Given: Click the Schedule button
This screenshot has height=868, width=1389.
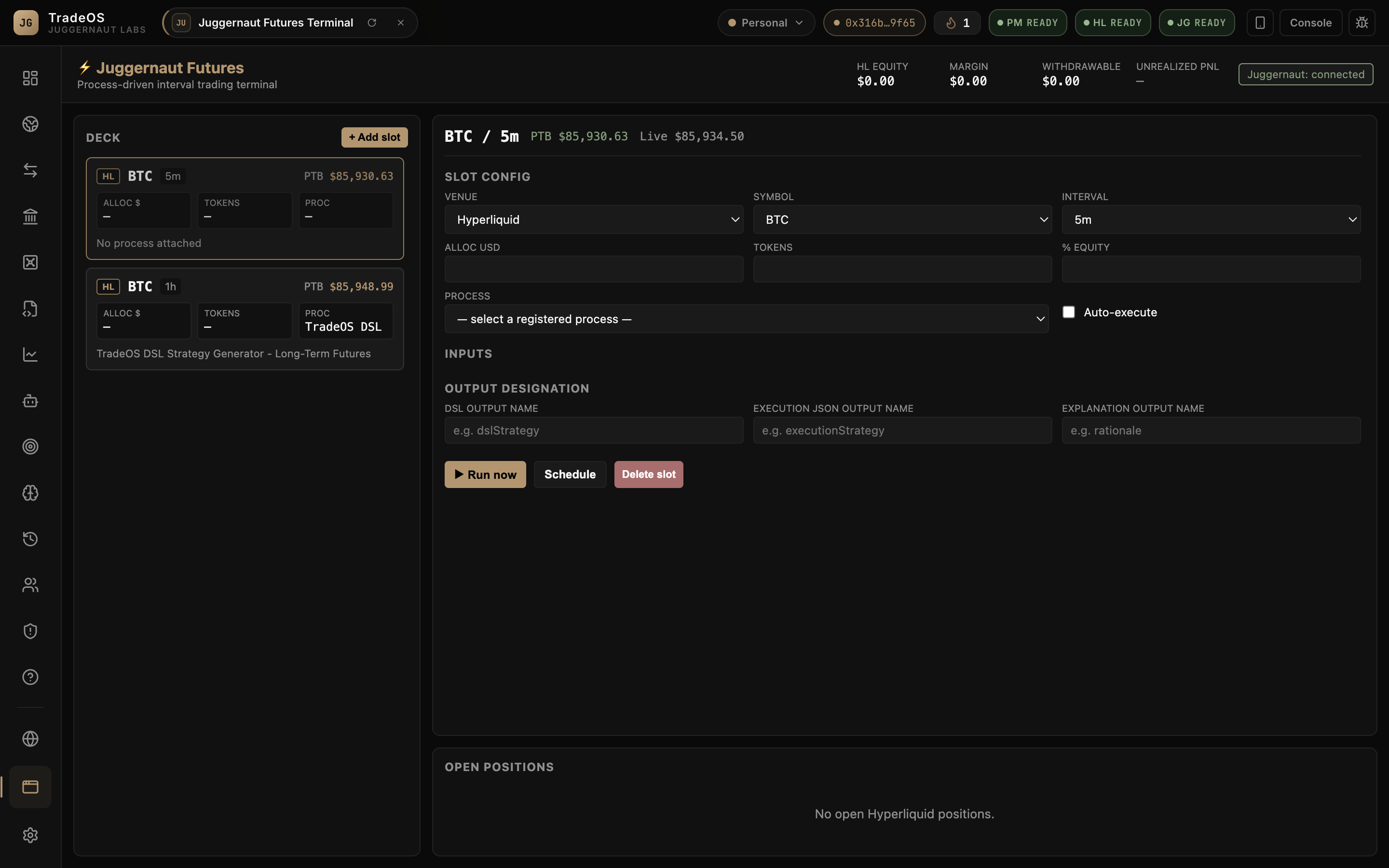Looking at the screenshot, I should click(570, 475).
